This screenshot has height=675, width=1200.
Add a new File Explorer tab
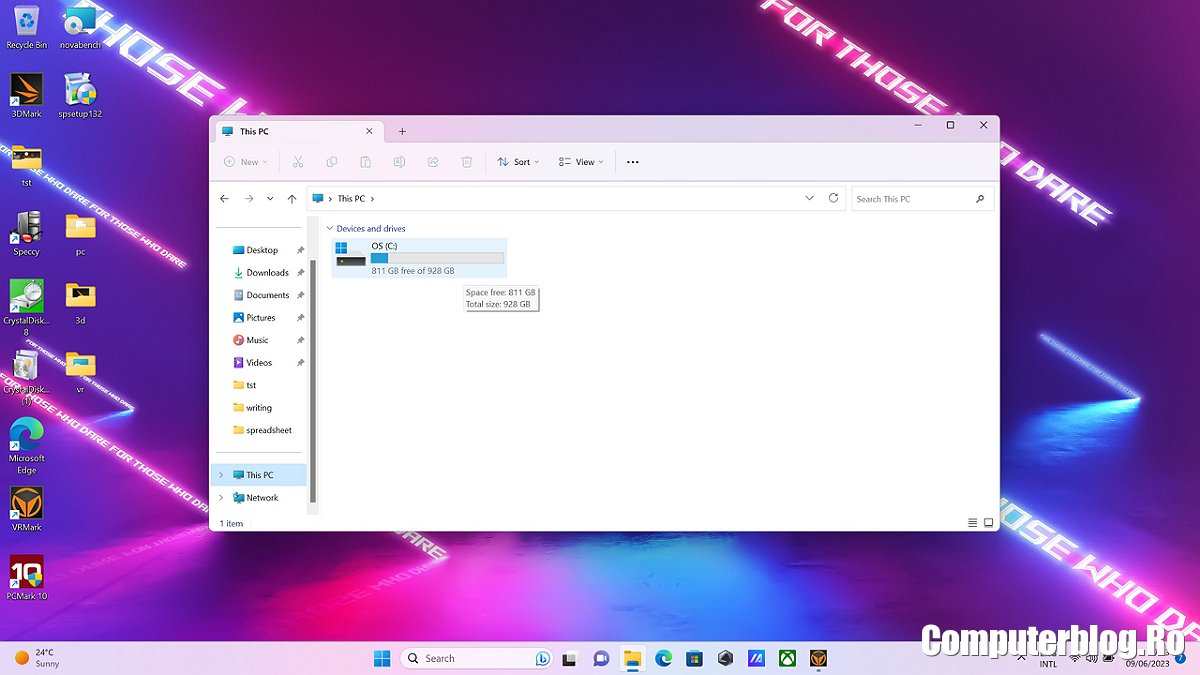pos(402,131)
